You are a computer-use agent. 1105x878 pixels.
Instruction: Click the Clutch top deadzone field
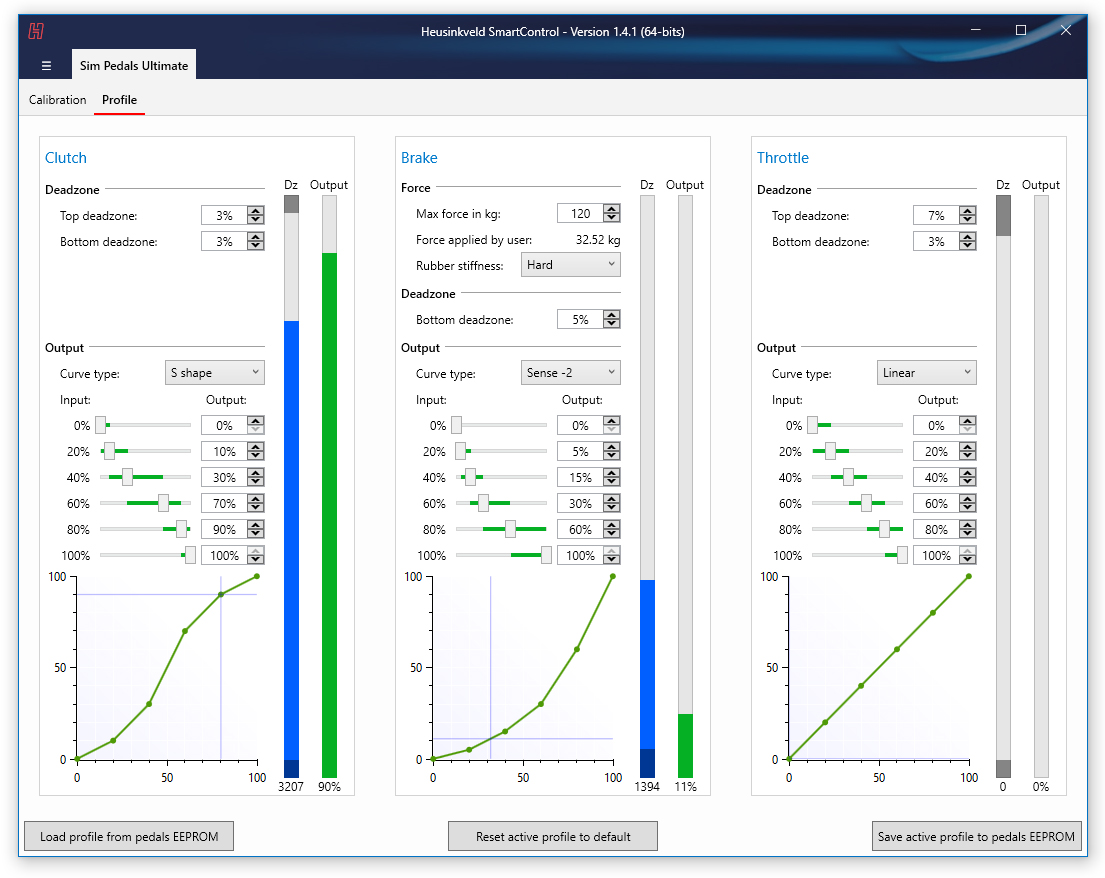click(x=224, y=216)
